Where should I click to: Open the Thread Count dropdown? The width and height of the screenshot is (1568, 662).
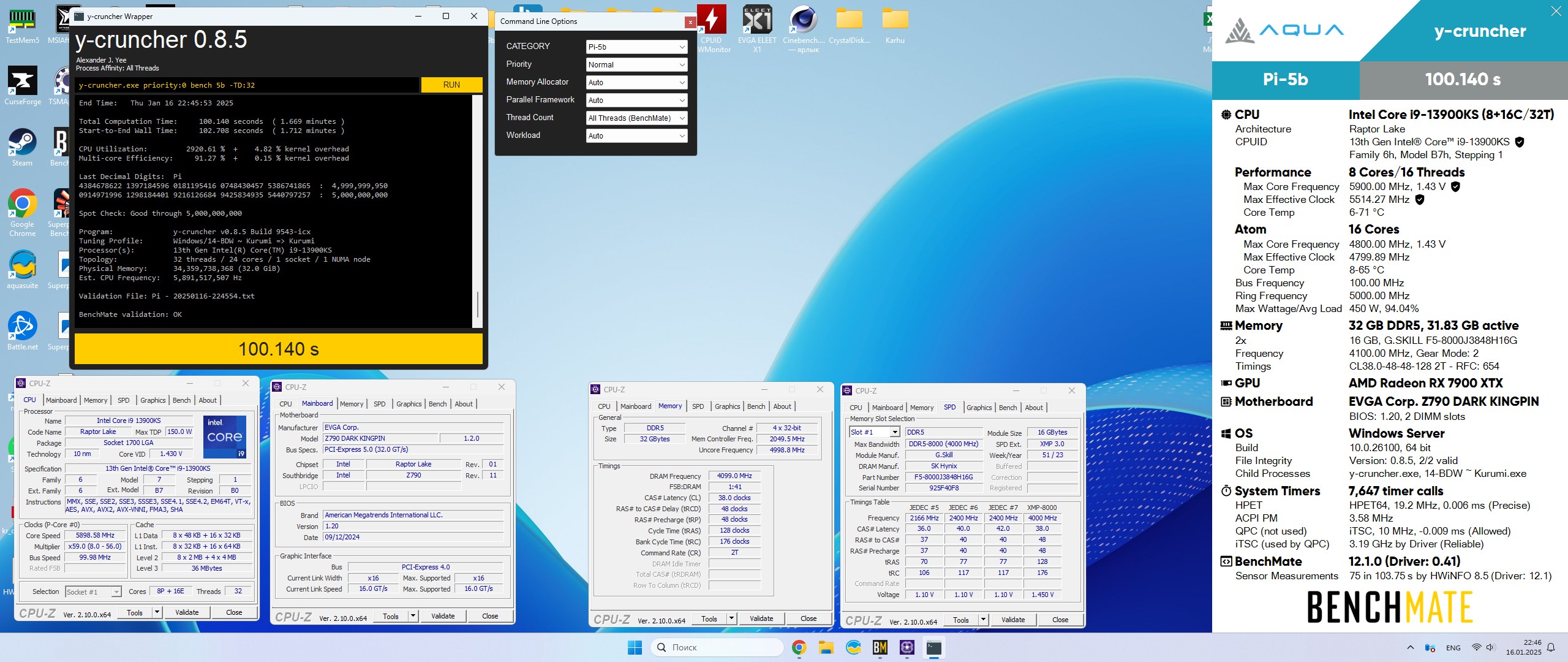click(x=636, y=118)
